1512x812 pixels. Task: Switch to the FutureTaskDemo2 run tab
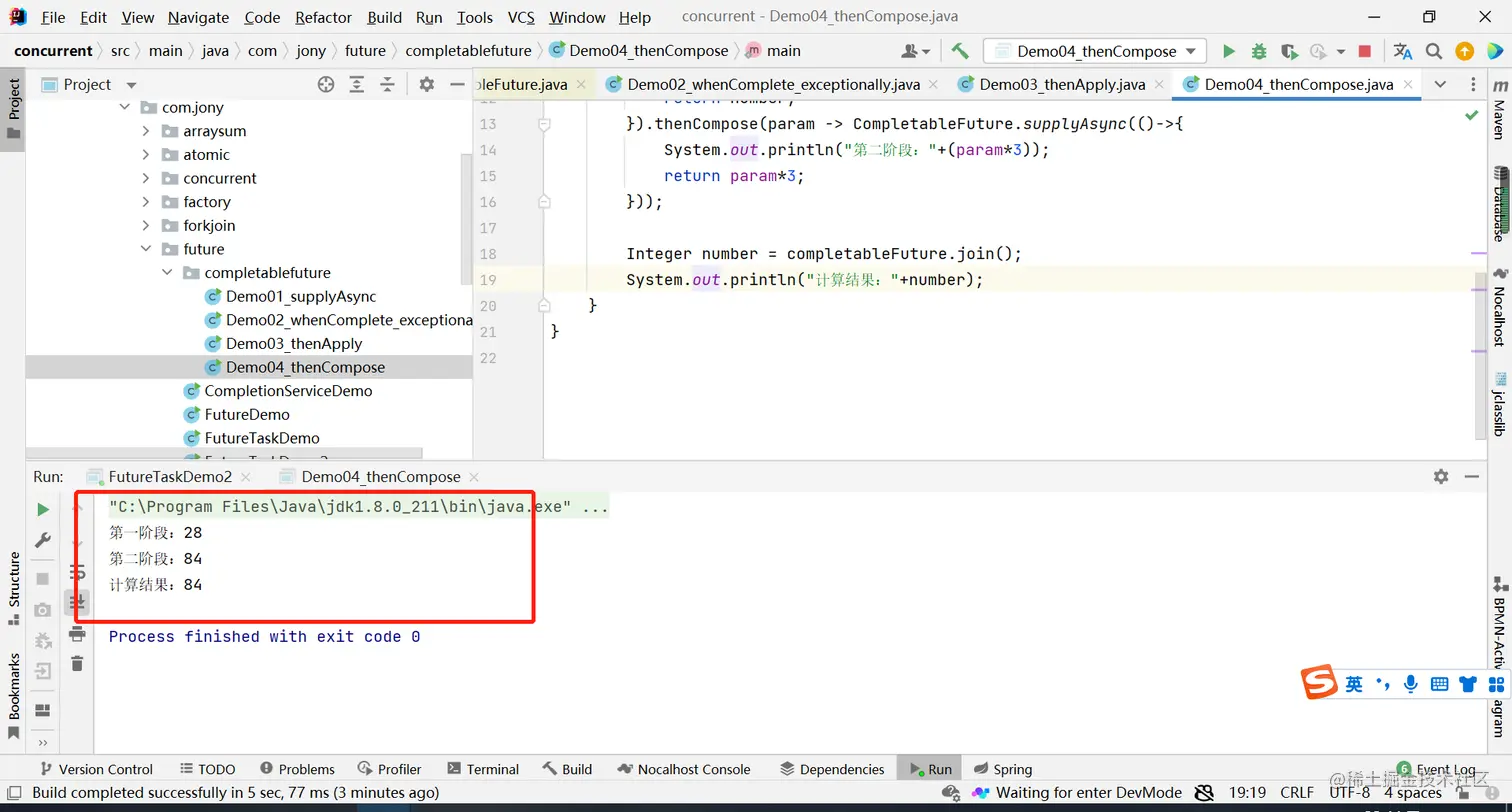pyautogui.click(x=170, y=477)
